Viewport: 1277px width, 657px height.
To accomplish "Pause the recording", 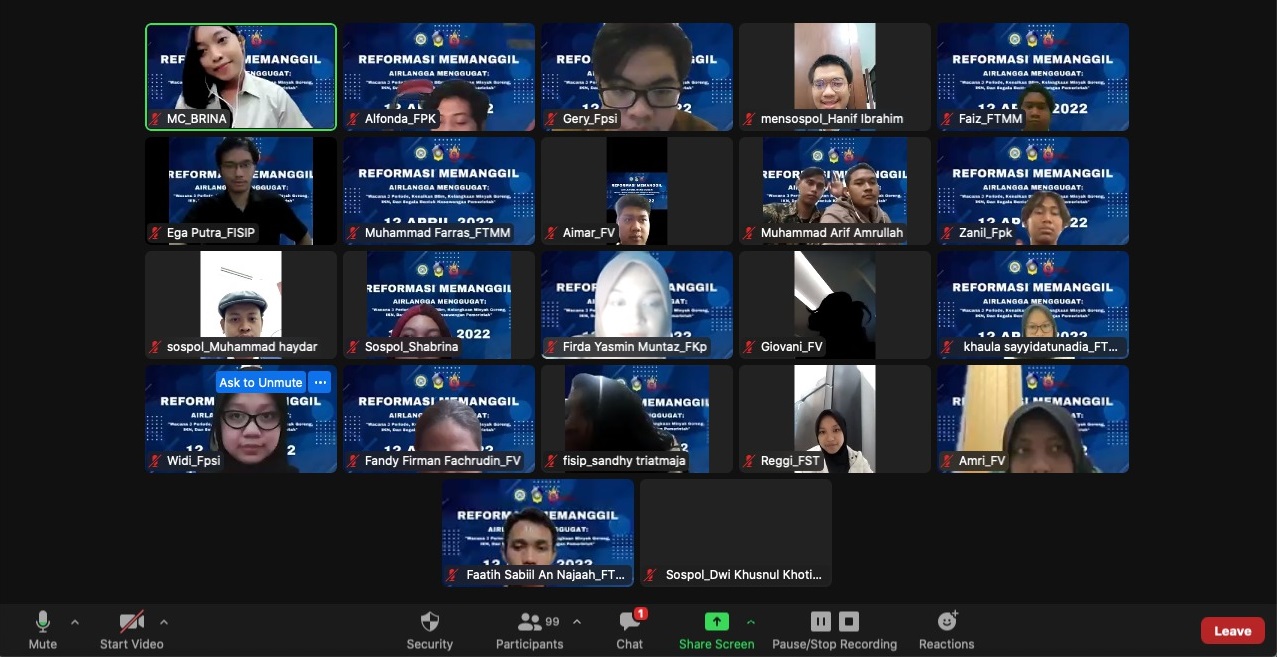I will (820, 622).
